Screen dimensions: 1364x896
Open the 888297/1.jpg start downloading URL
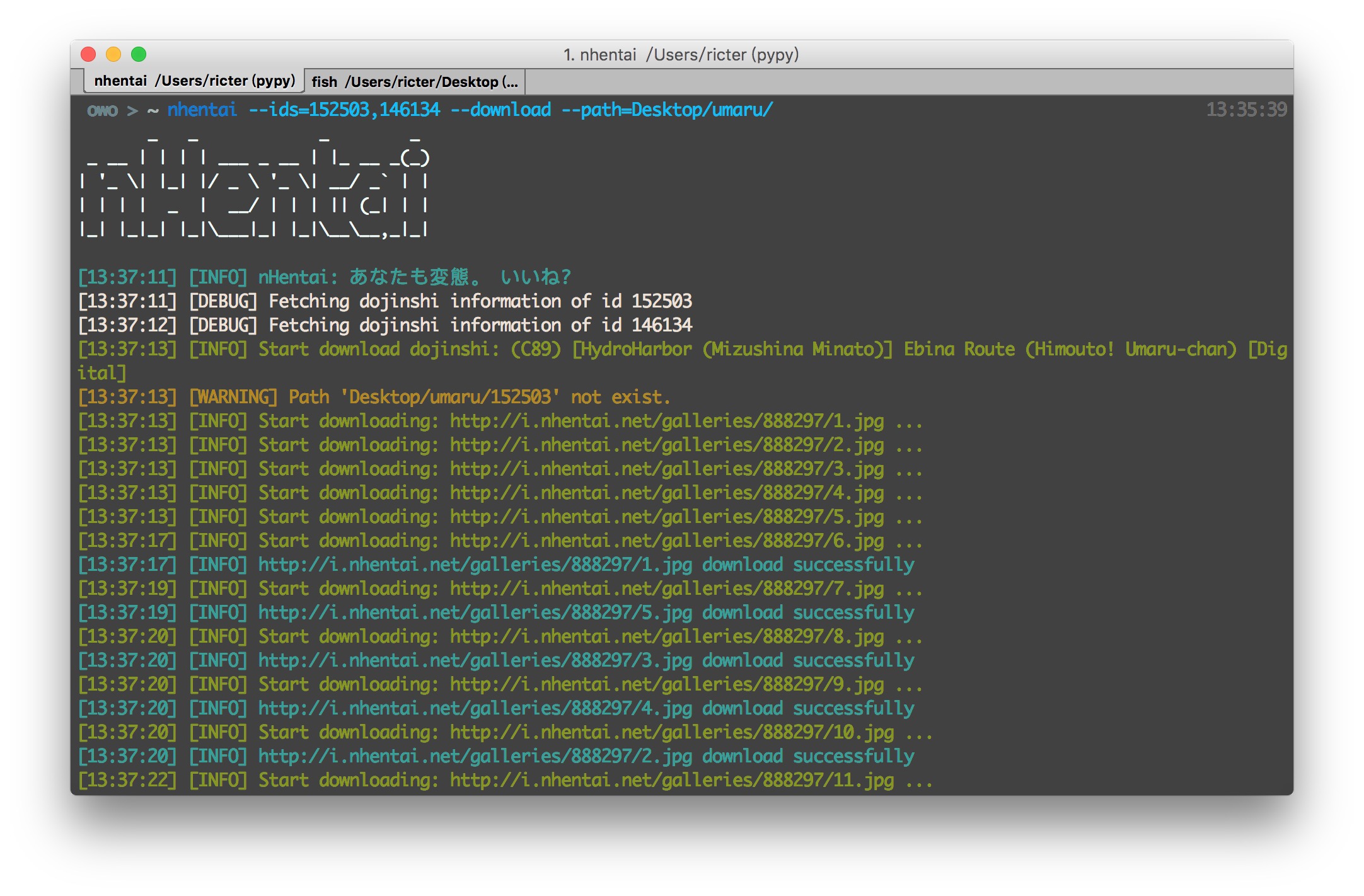[666, 421]
